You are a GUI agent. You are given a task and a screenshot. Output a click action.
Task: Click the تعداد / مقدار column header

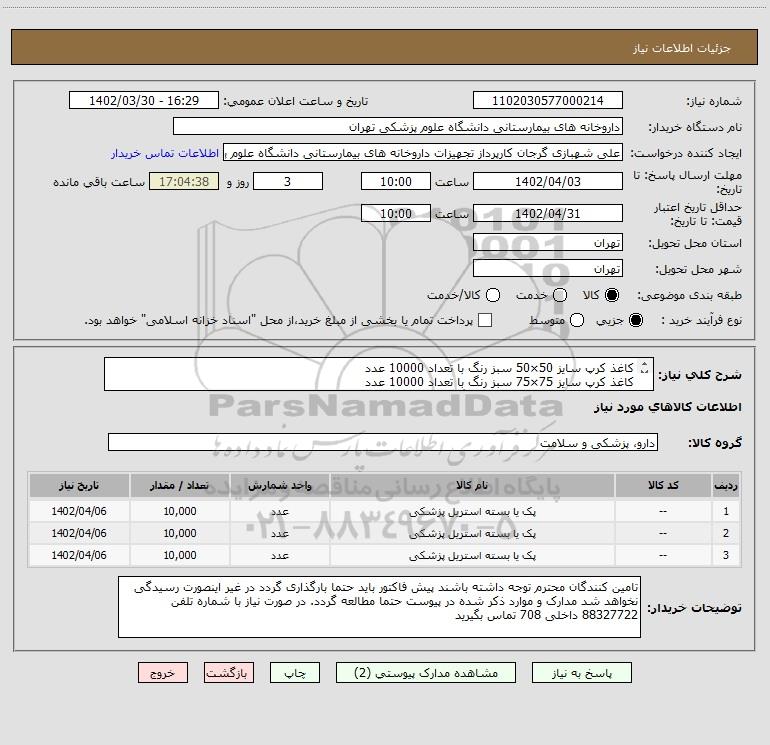point(180,486)
